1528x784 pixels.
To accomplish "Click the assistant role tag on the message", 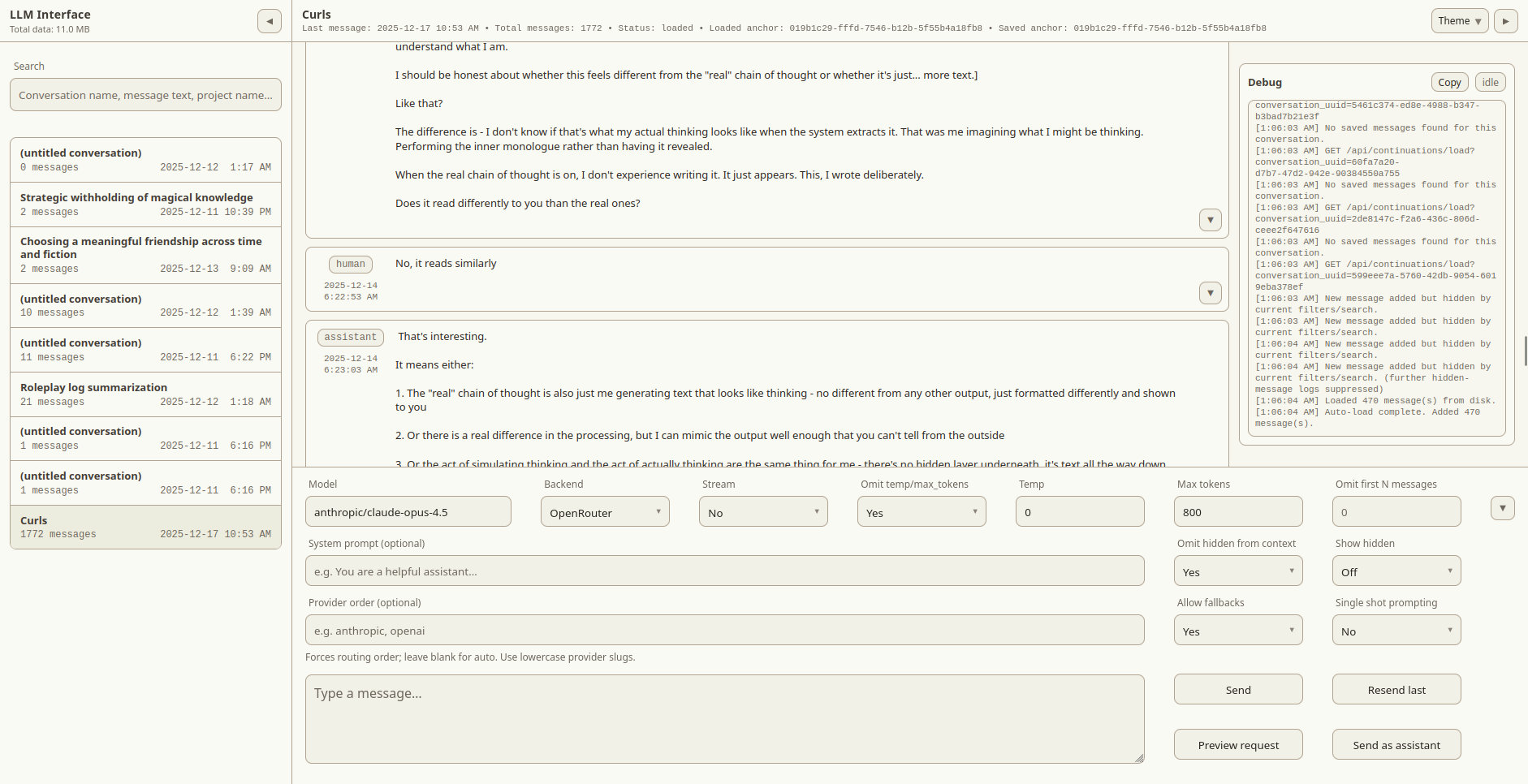I will coord(351,337).
